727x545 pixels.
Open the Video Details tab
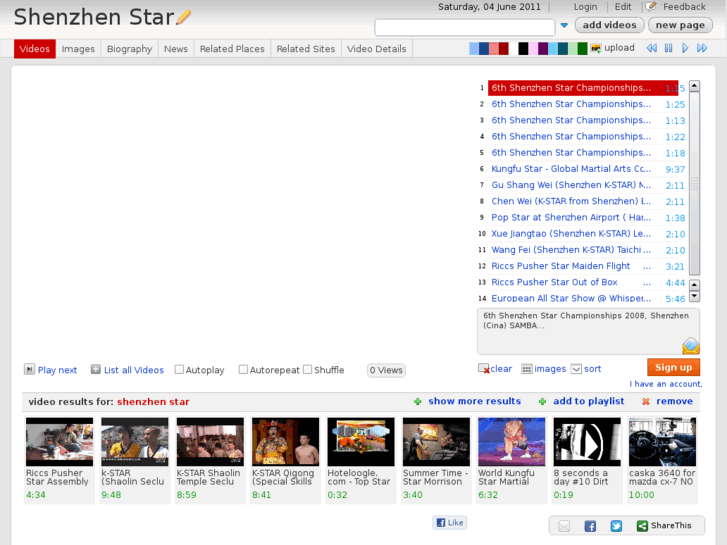(376, 49)
